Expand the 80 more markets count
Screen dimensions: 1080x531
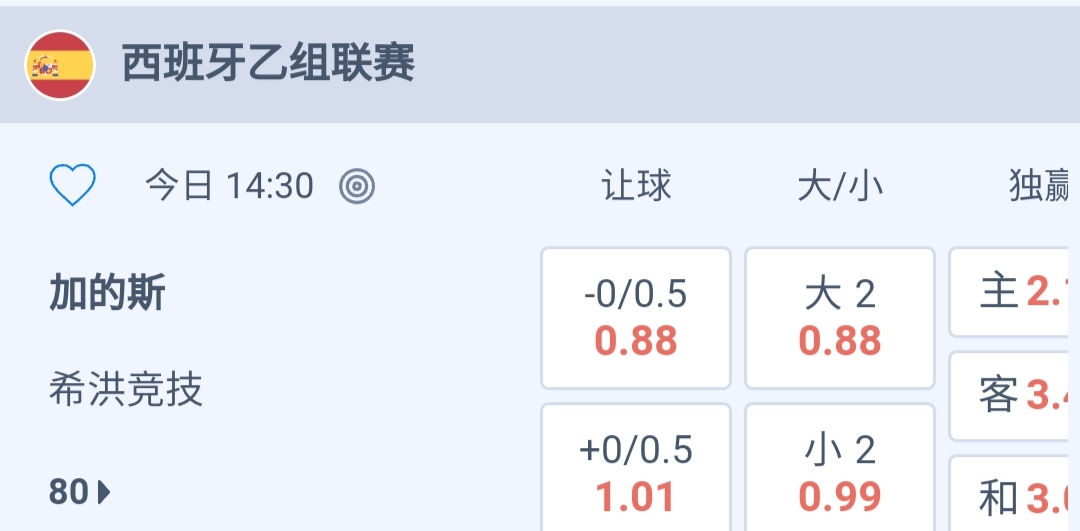[x=69, y=492]
